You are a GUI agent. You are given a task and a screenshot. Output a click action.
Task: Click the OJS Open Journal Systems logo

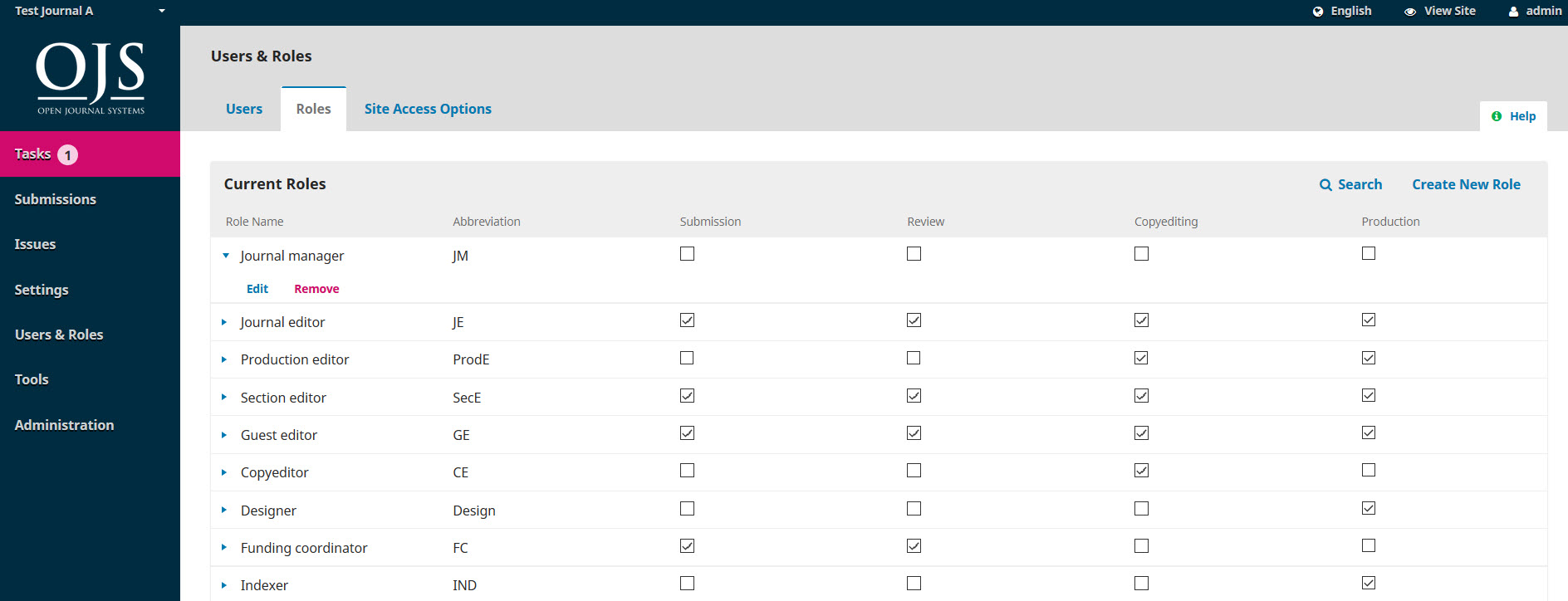91,78
